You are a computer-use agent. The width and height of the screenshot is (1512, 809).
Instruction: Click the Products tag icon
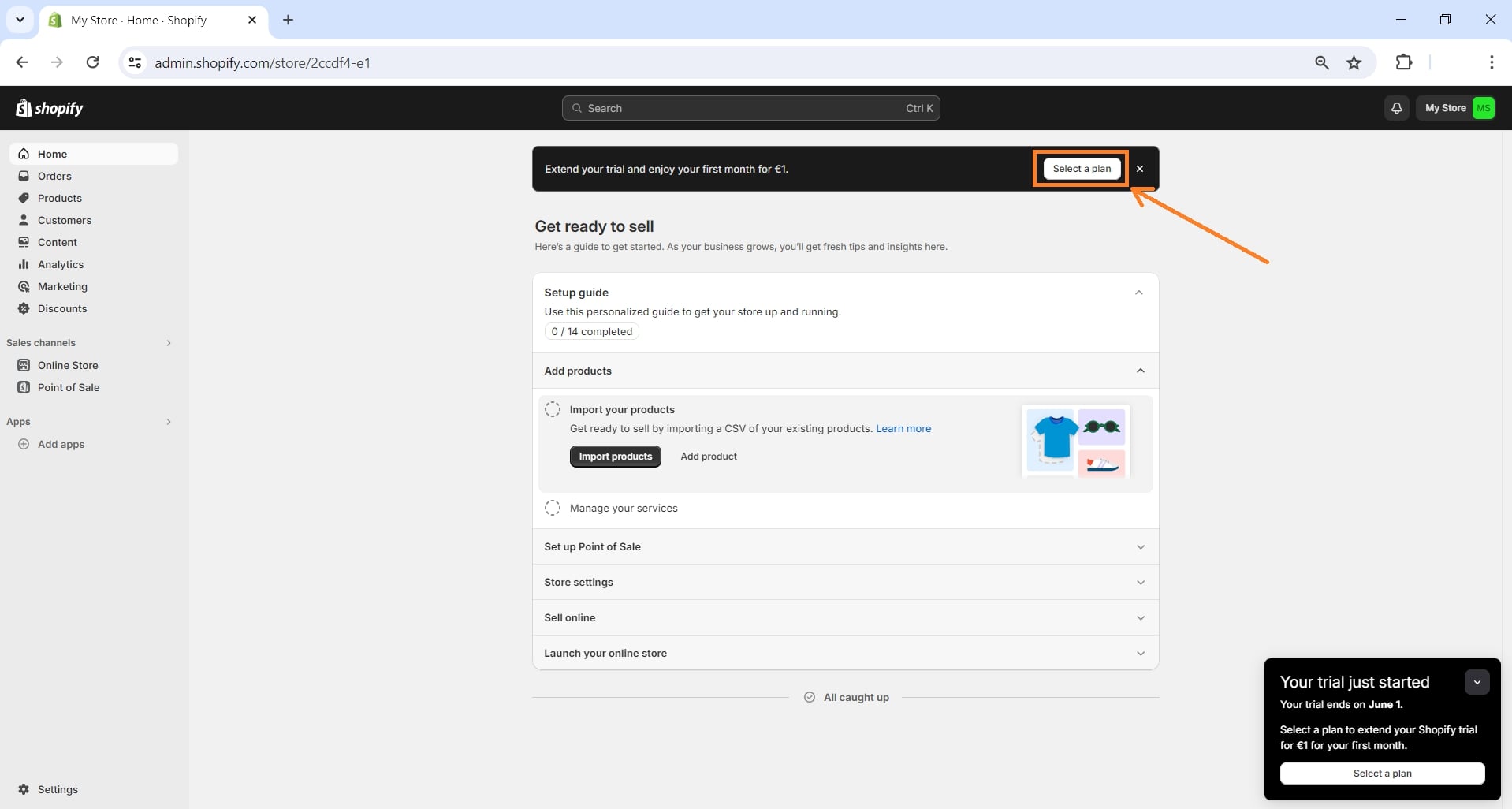click(x=24, y=198)
